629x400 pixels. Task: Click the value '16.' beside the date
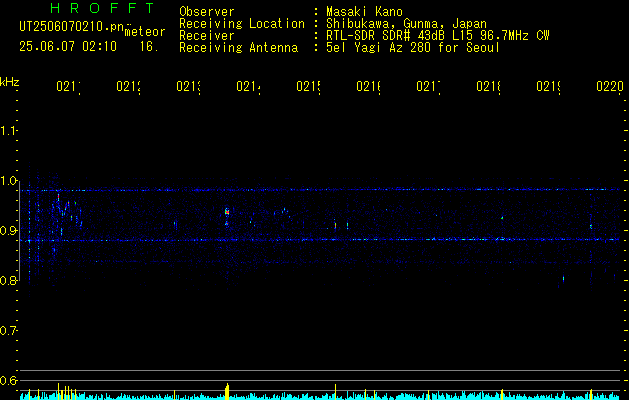click(149, 47)
